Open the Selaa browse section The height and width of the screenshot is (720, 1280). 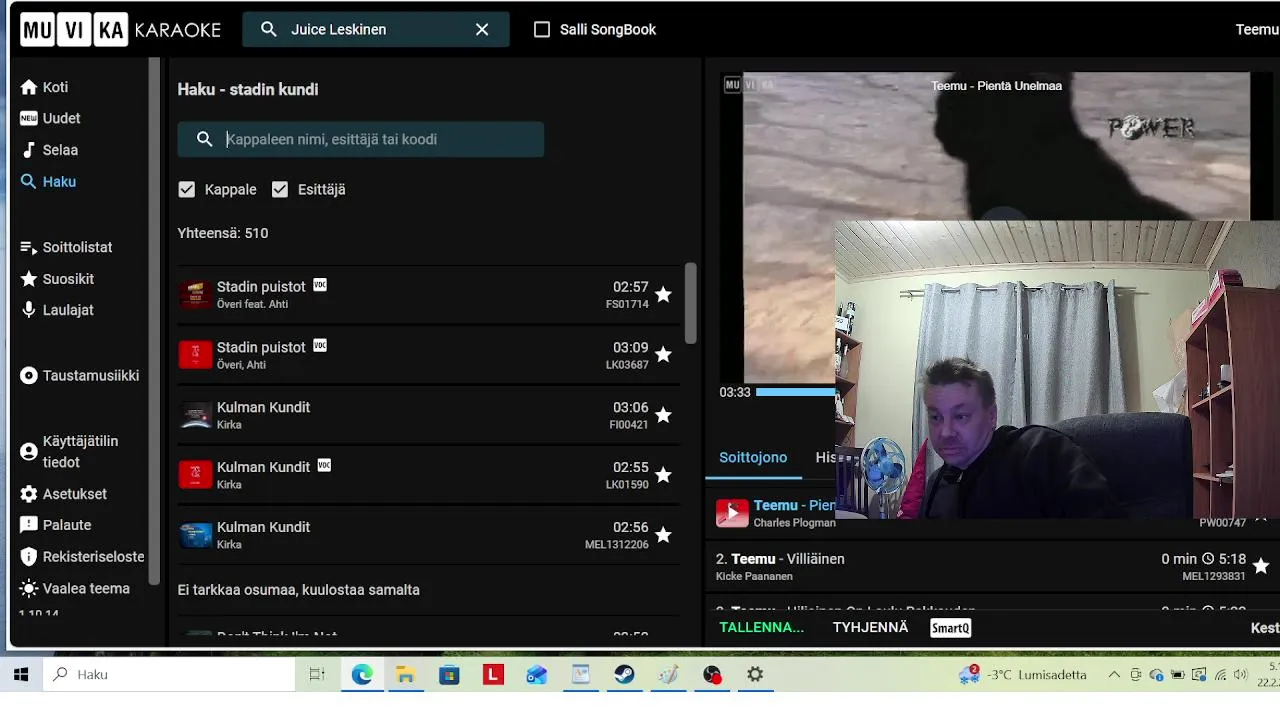click(x=49, y=150)
